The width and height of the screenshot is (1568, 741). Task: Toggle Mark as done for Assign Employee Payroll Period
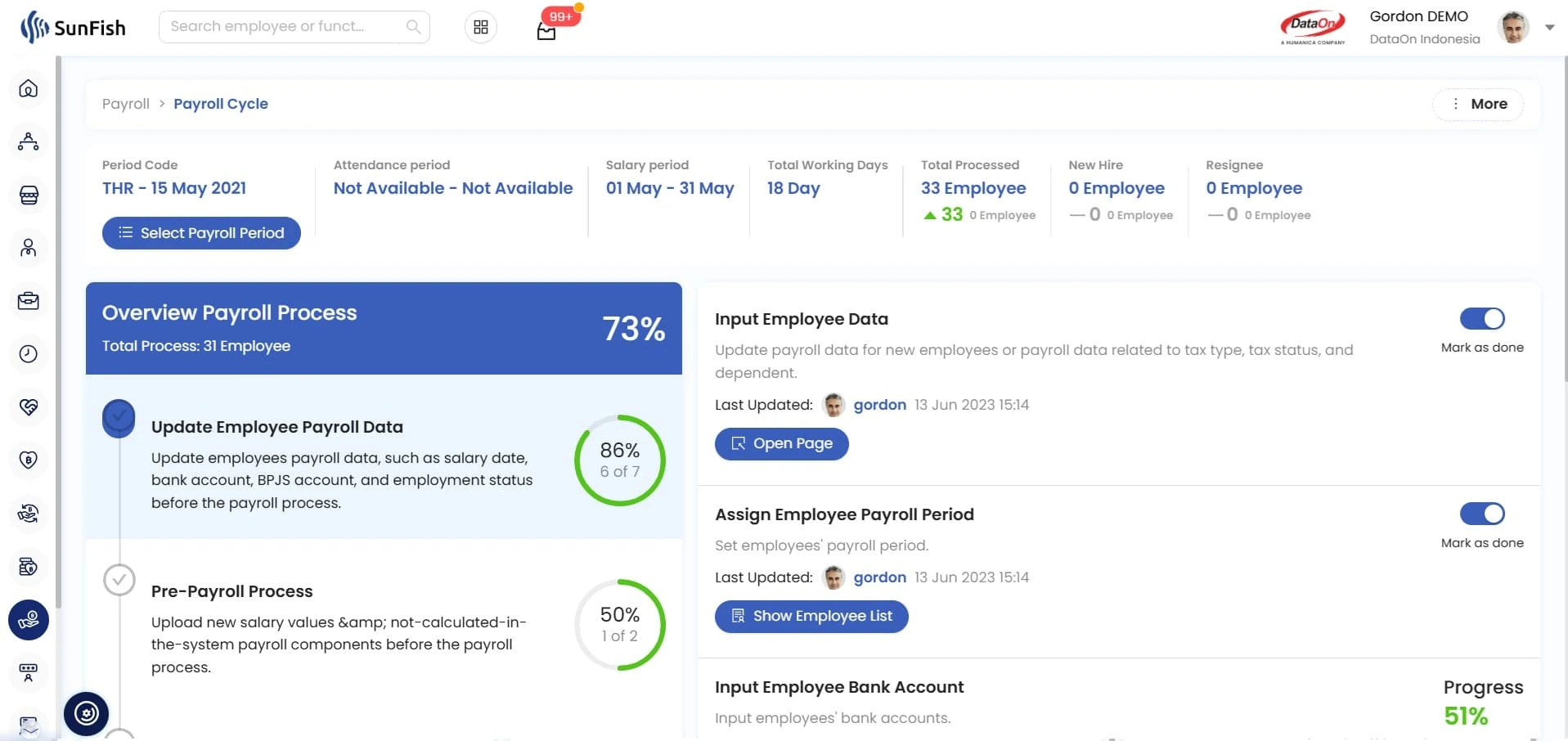coord(1482,514)
